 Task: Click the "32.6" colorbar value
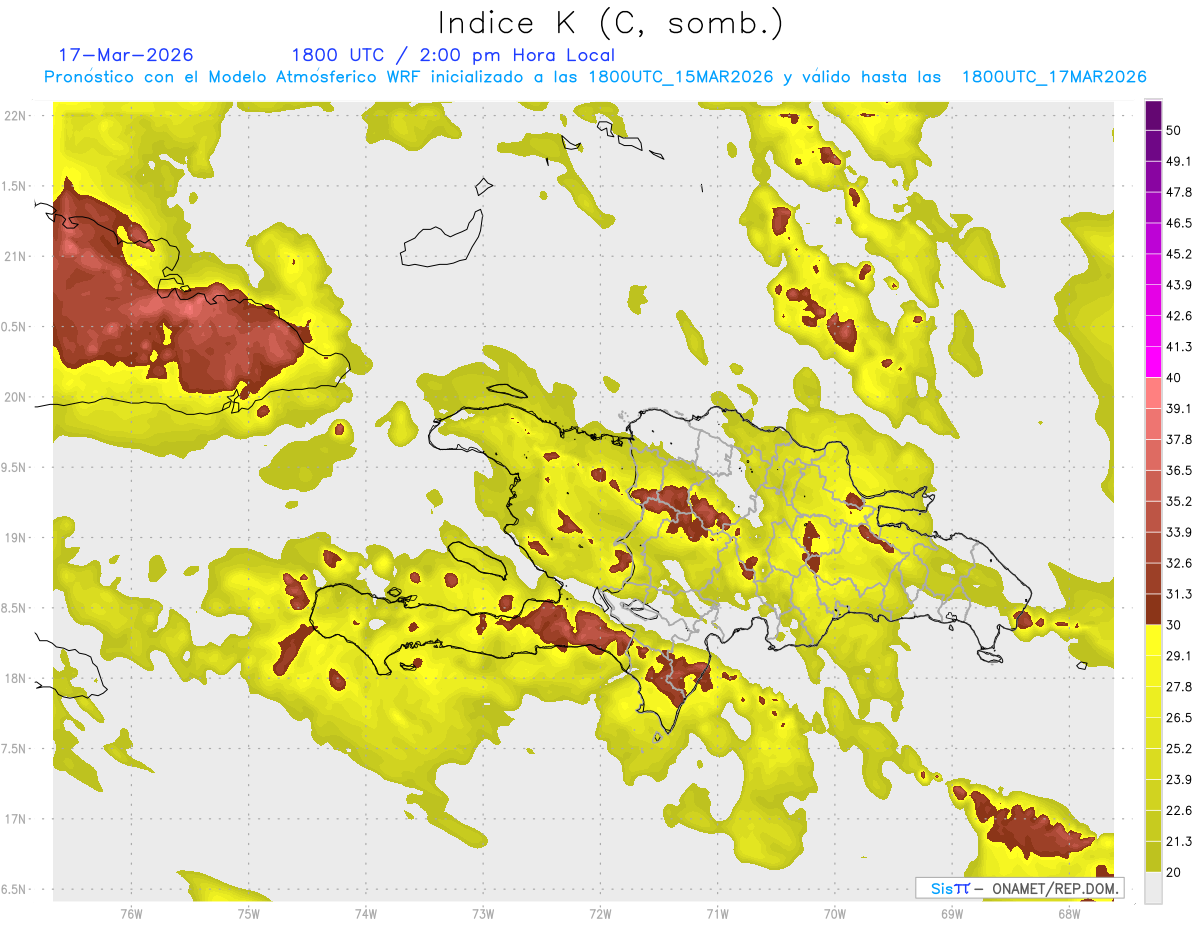pyautogui.click(x=1179, y=563)
